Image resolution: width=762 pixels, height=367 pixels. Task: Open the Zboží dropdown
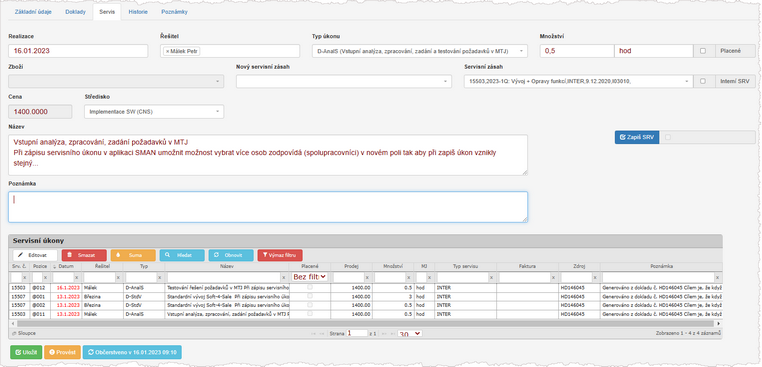pos(116,81)
